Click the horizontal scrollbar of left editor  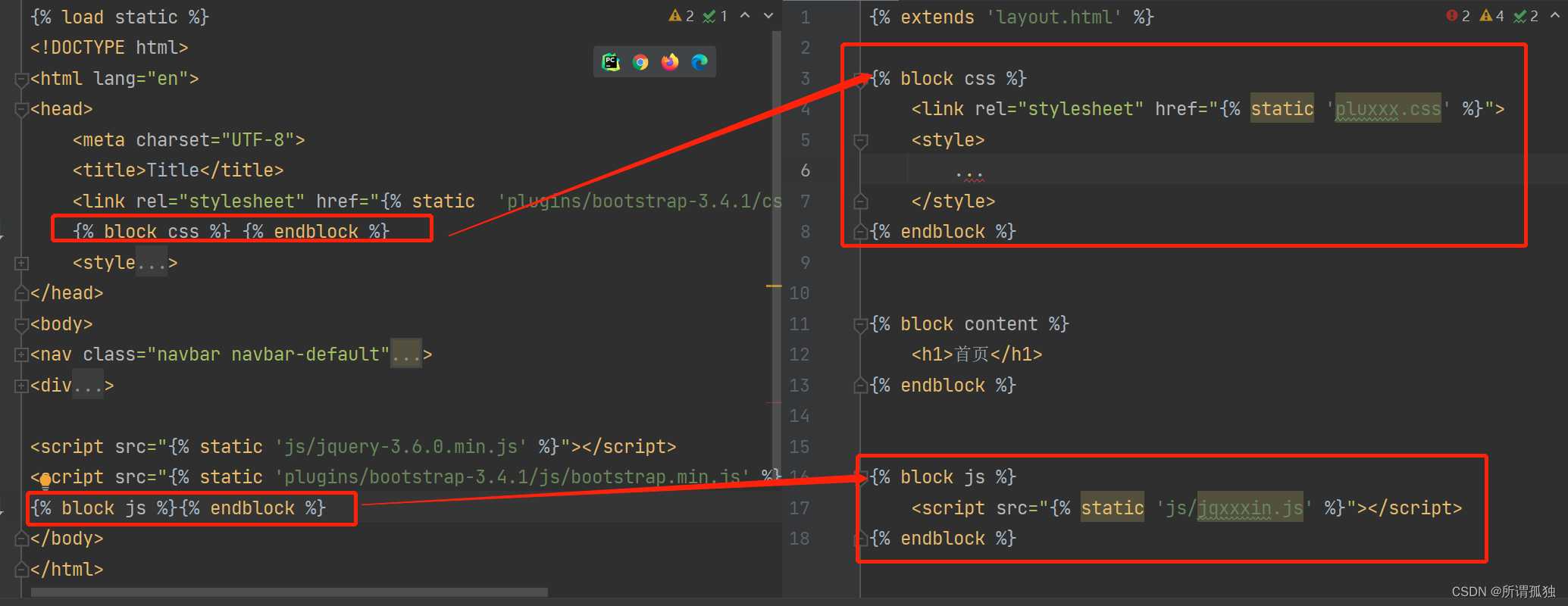pos(289,592)
